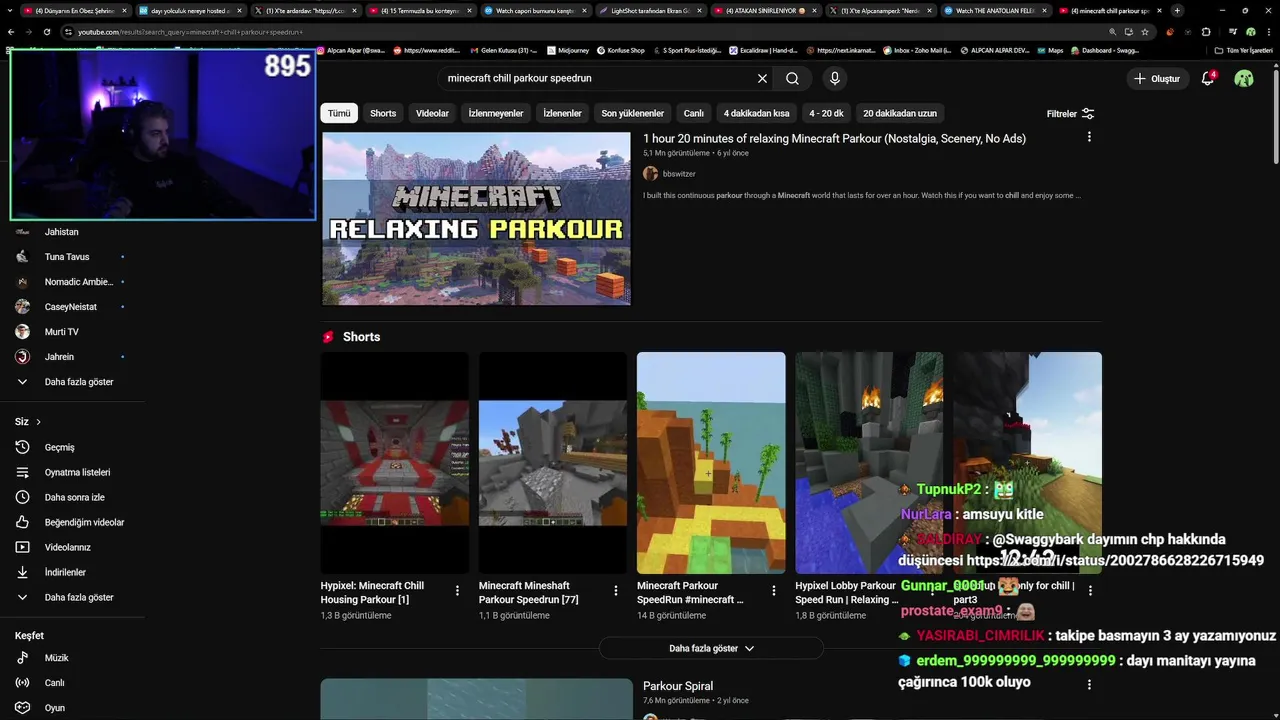Expand the Siz section chevron
1280x720 pixels.
(39, 422)
